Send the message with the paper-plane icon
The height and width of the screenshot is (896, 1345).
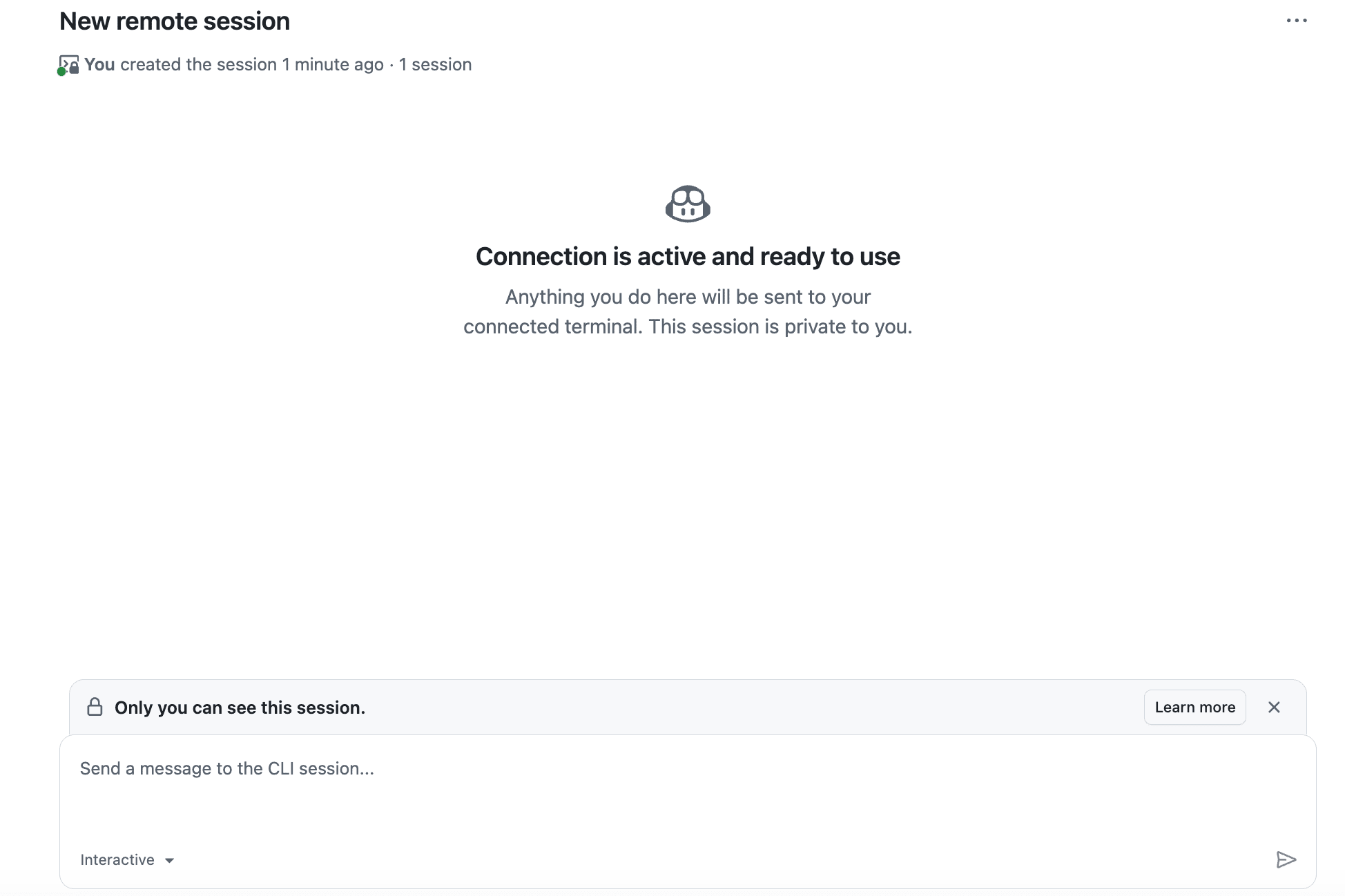click(x=1286, y=859)
